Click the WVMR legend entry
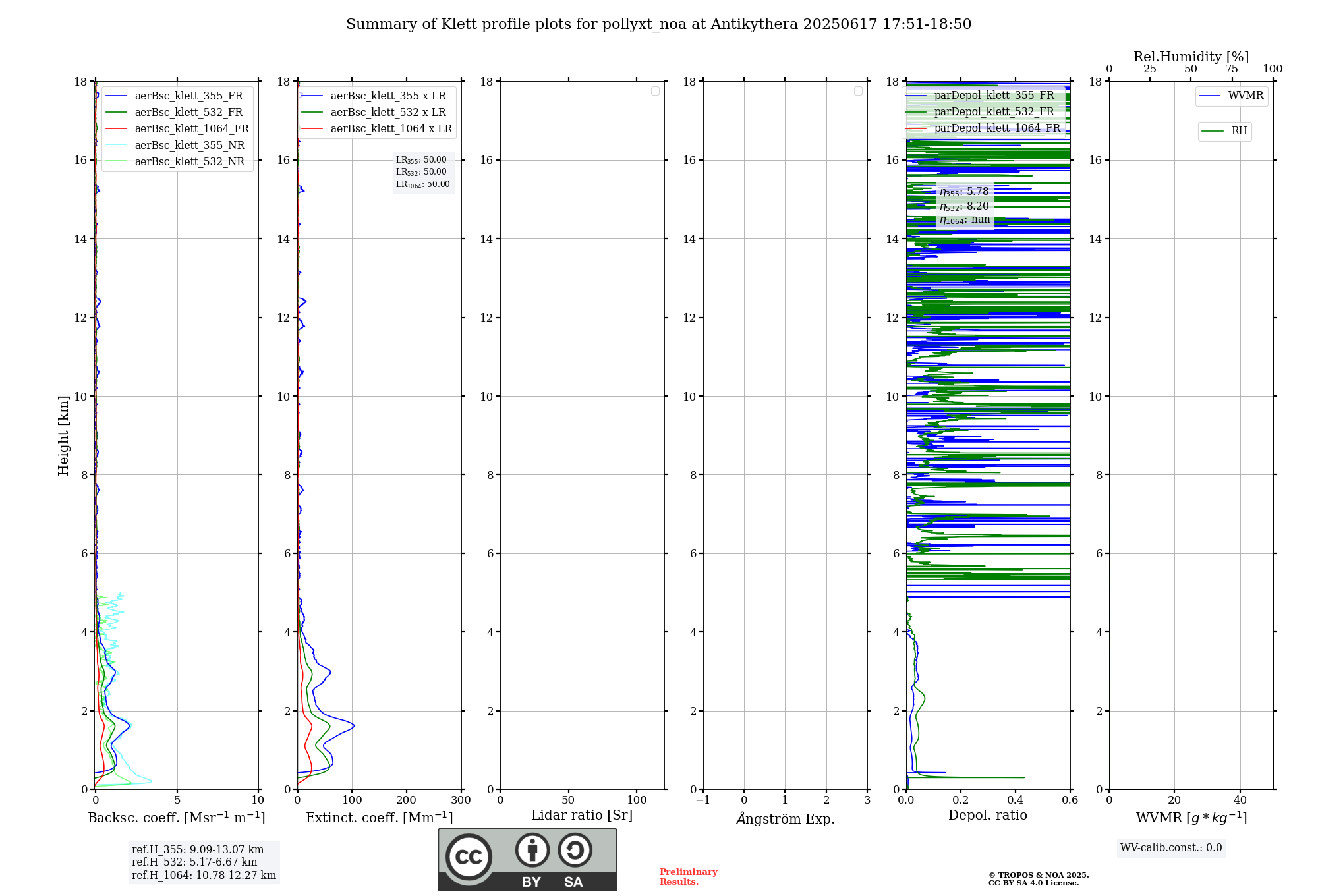Image resolution: width=1318 pixels, height=896 pixels. click(1231, 96)
